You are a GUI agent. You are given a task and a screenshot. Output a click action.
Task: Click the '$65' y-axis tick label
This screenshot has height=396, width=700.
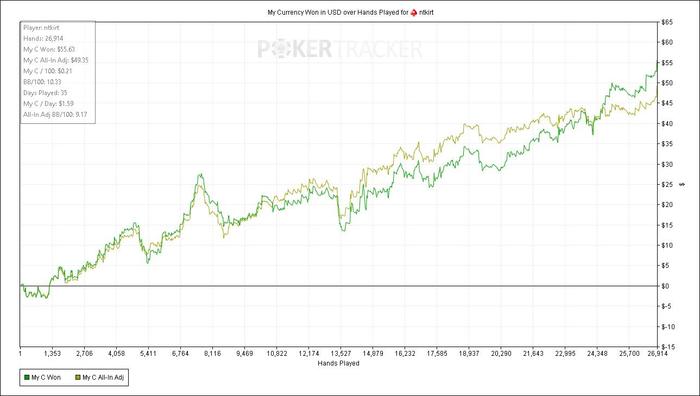(667, 22)
